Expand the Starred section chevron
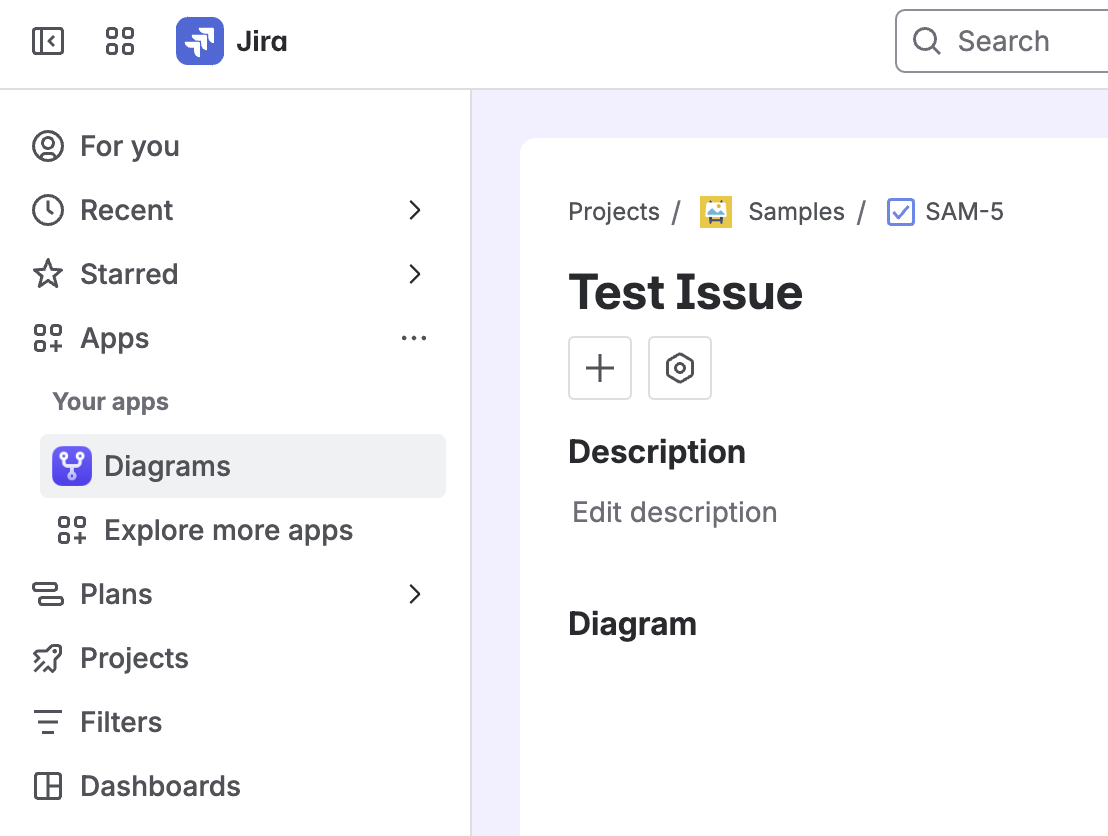1108x836 pixels. 415,274
